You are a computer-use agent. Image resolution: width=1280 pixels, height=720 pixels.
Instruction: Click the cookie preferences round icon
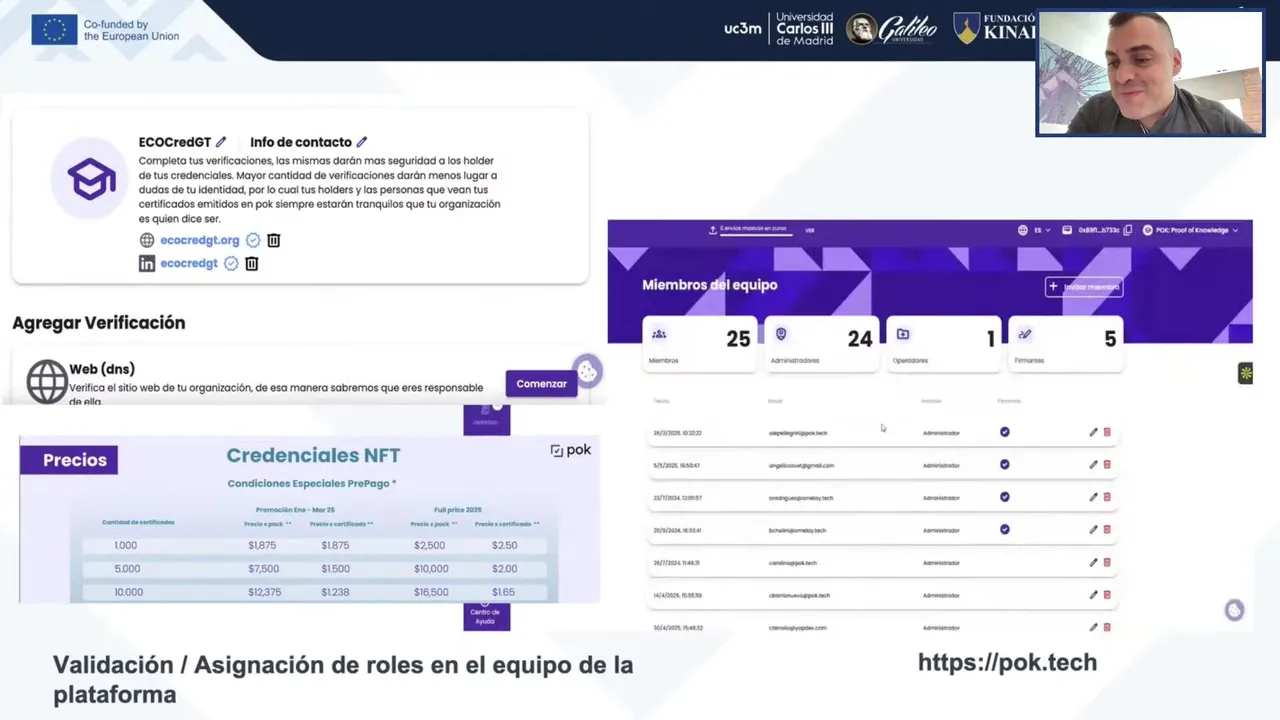[587, 372]
